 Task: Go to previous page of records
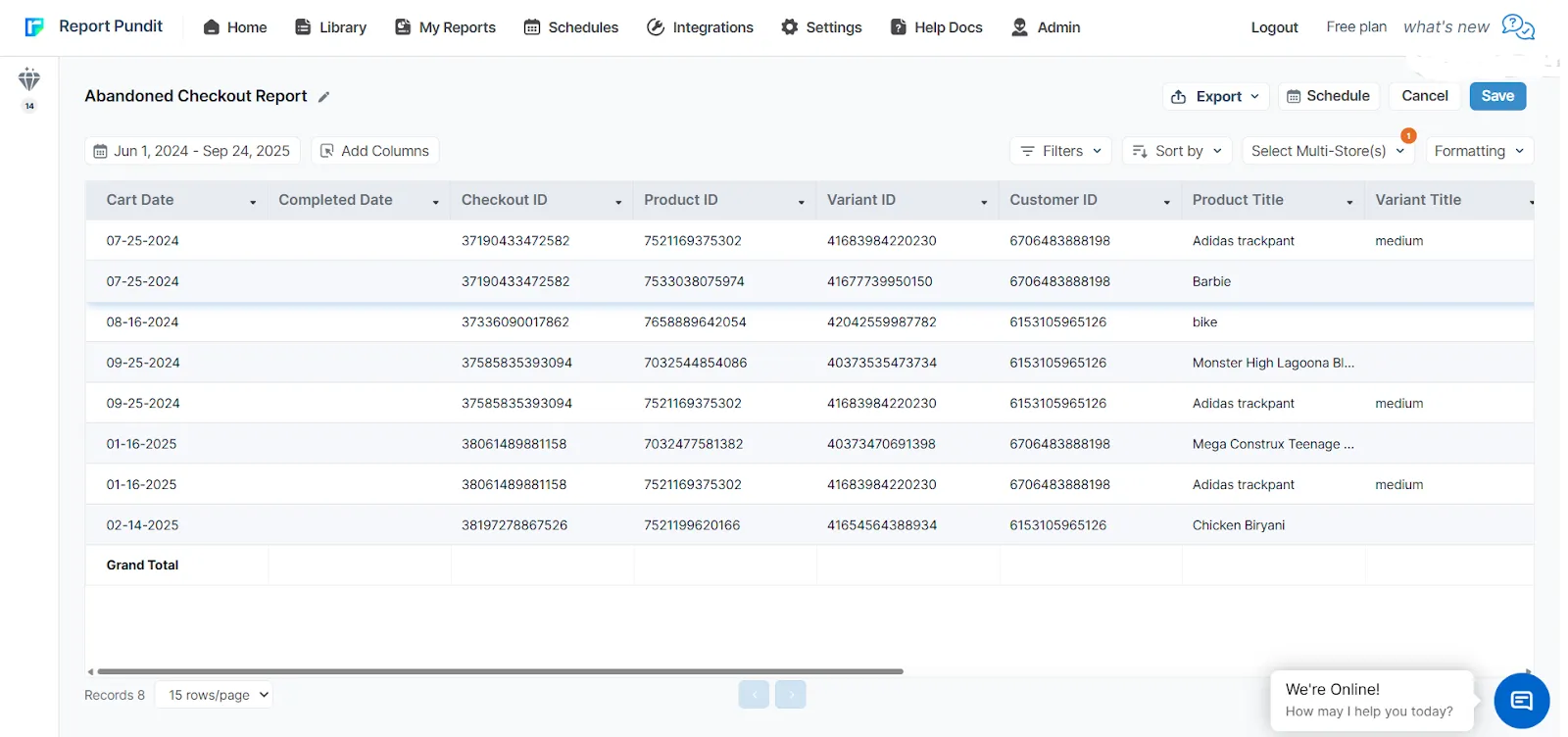pos(754,695)
